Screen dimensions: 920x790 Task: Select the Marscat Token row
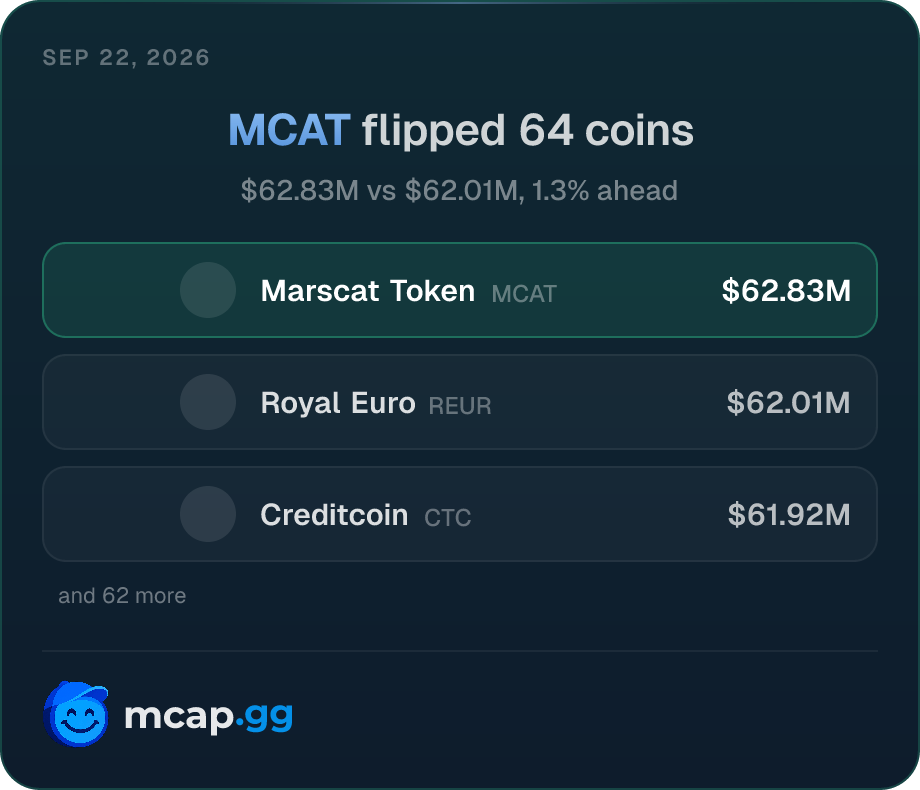click(x=460, y=290)
